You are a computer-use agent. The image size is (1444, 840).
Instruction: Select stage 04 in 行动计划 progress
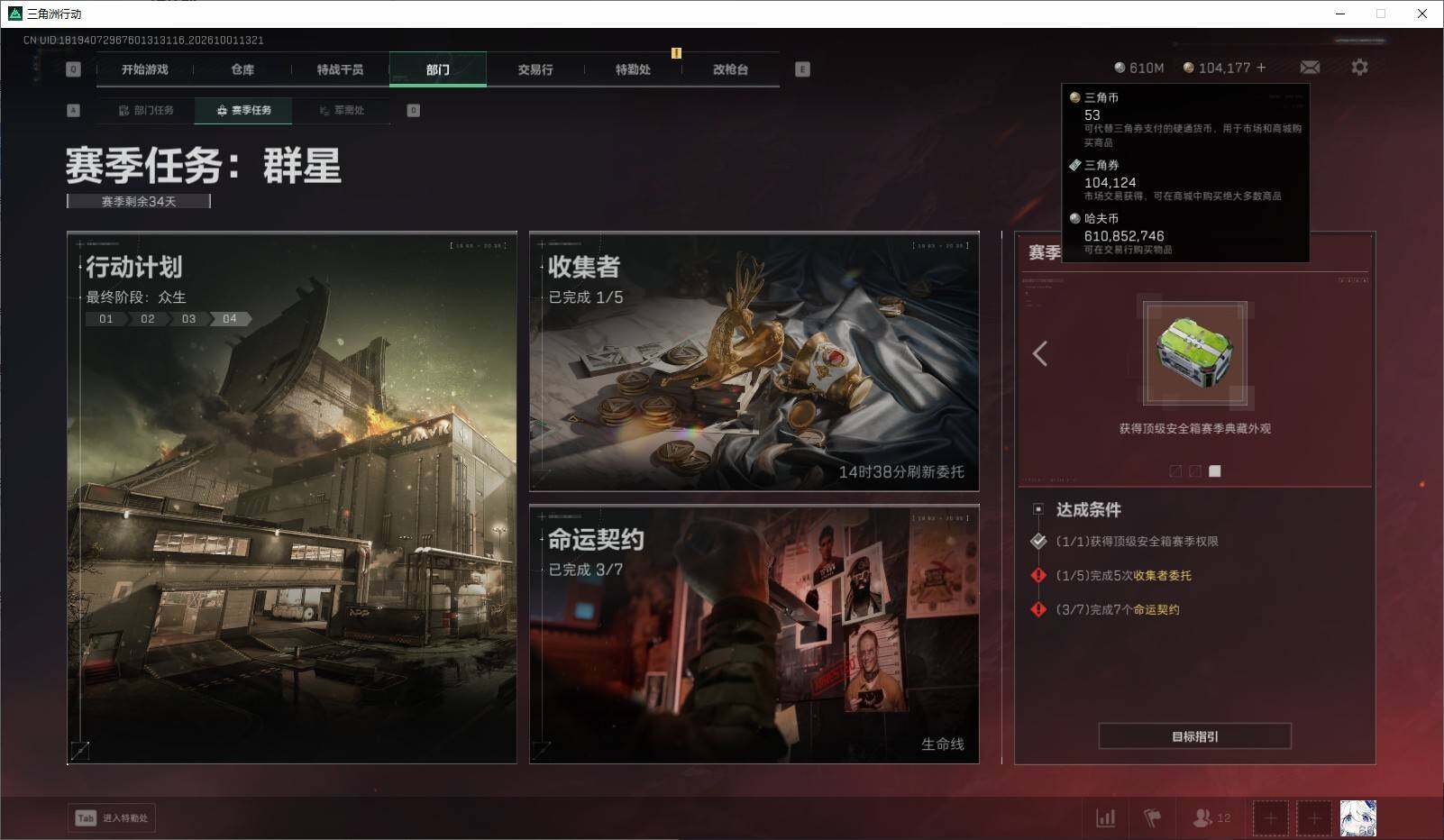coord(230,319)
